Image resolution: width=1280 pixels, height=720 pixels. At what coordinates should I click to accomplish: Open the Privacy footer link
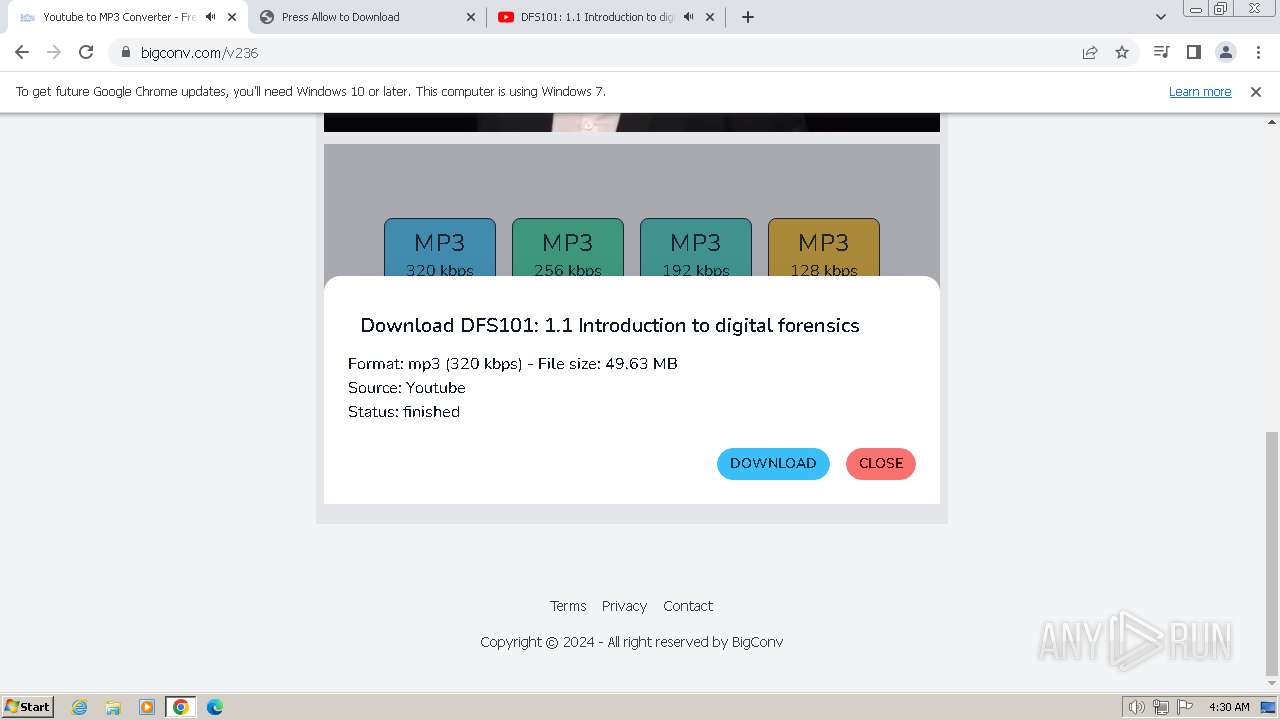coord(624,606)
